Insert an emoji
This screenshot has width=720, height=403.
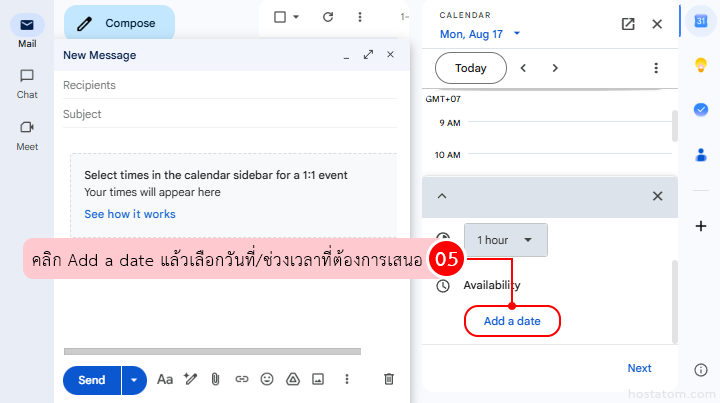coord(267,379)
